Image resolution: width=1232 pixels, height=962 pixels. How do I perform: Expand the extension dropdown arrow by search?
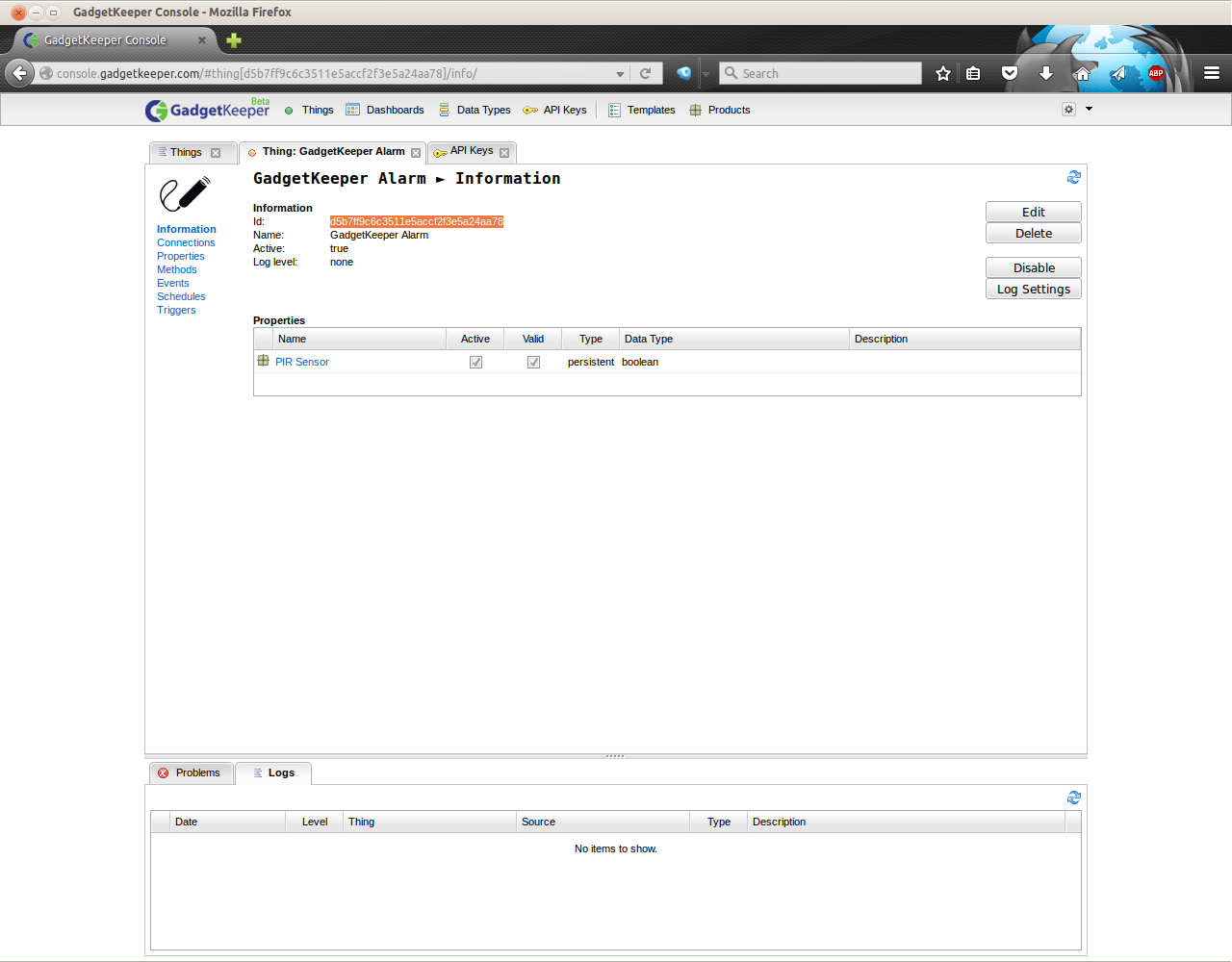click(x=706, y=74)
